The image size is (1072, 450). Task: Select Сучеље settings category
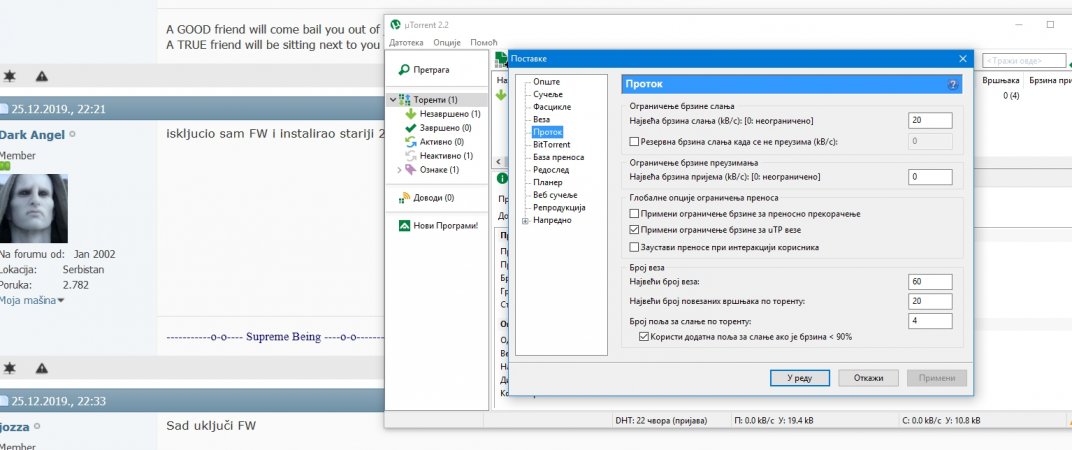[548, 94]
